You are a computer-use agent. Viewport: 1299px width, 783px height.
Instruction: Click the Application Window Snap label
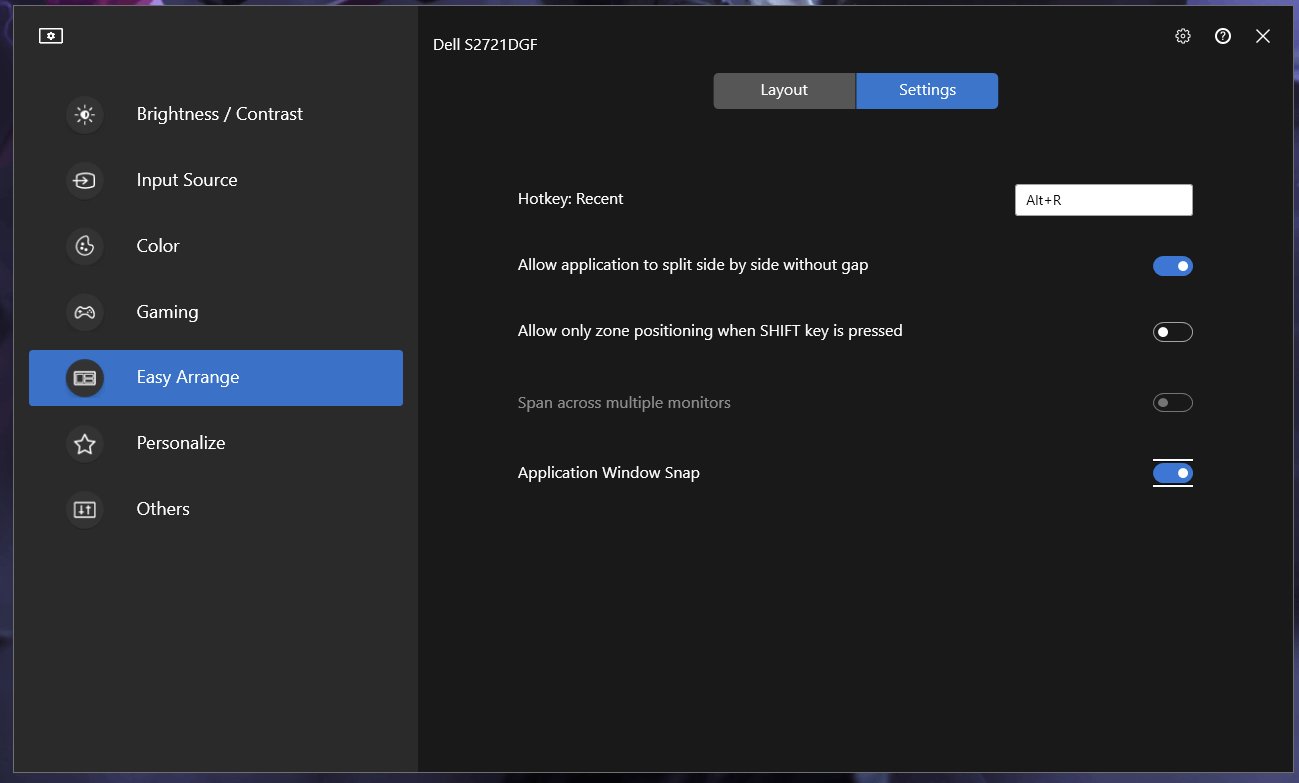pyautogui.click(x=609, y=473)
